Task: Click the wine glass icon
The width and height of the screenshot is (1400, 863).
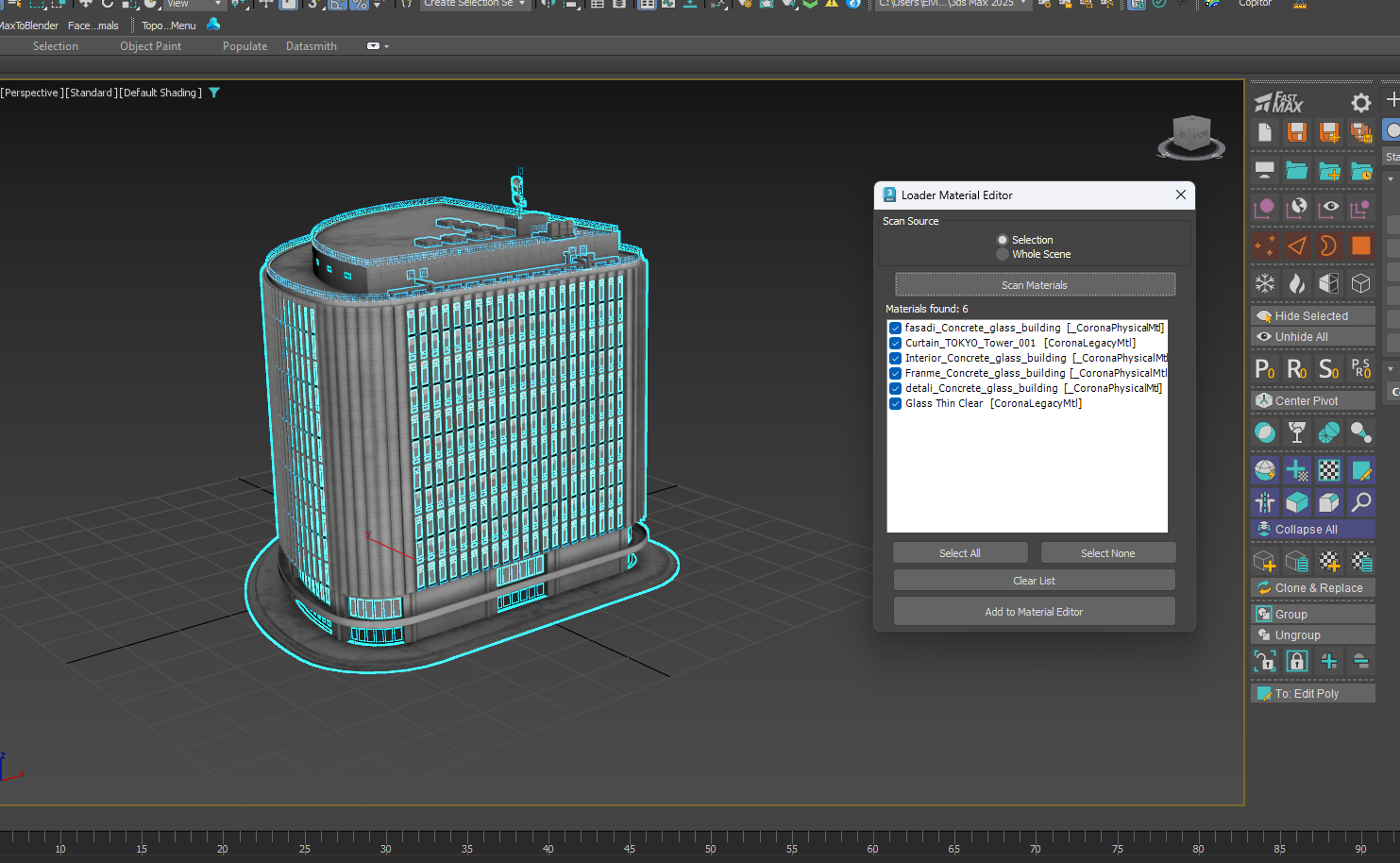Action: 1297,432
